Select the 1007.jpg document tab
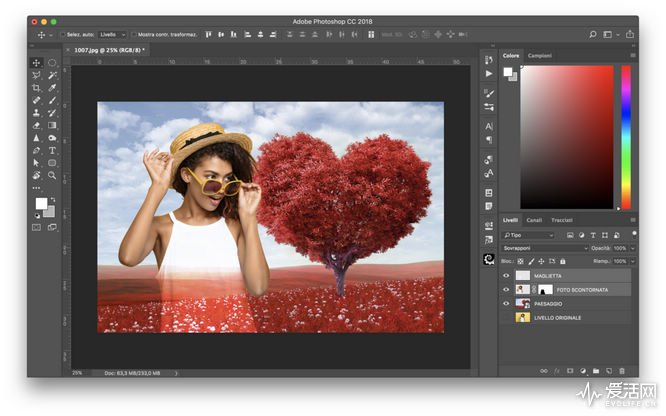The height and width of the screenshot is (416, 666). [109, 50]
